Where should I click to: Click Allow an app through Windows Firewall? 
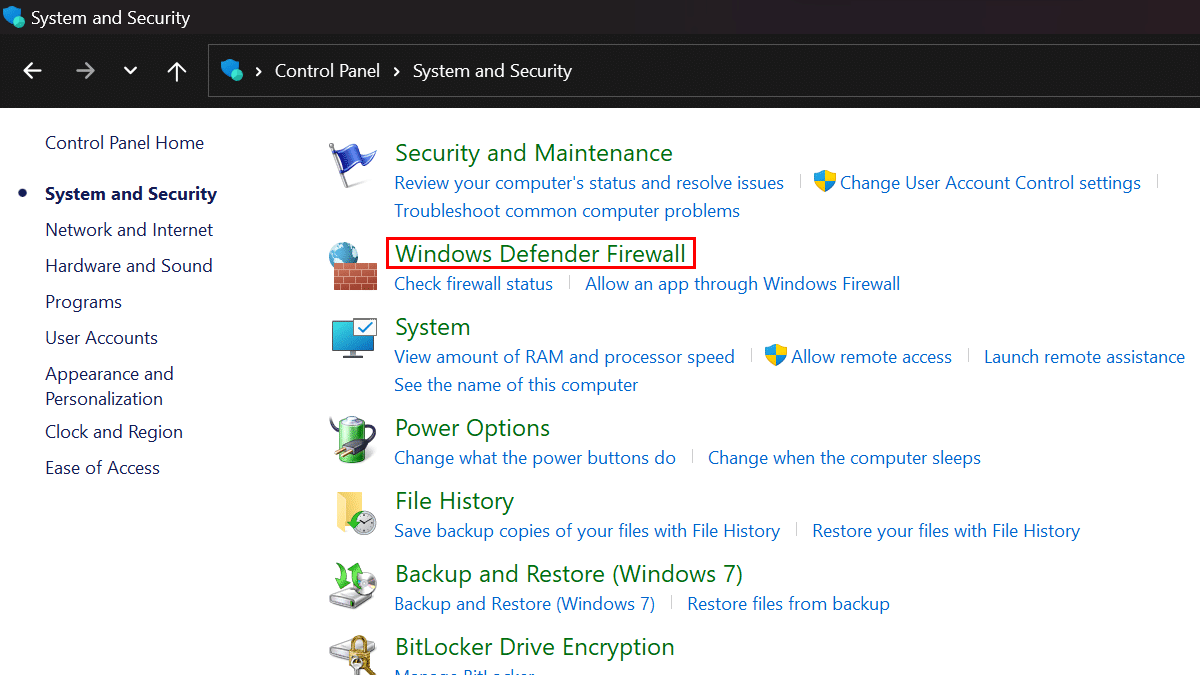[x=742, y=284]
